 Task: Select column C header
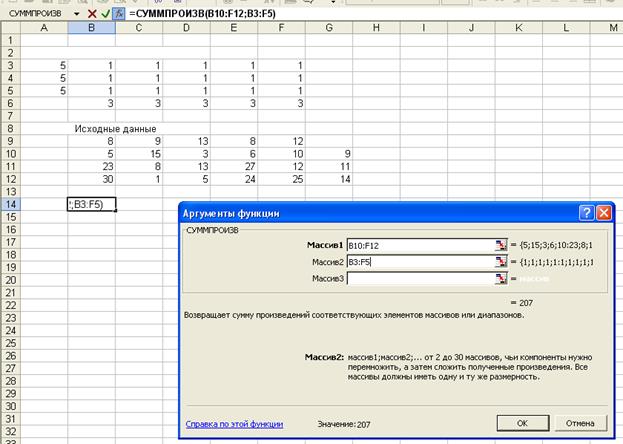tap(139, 28)
